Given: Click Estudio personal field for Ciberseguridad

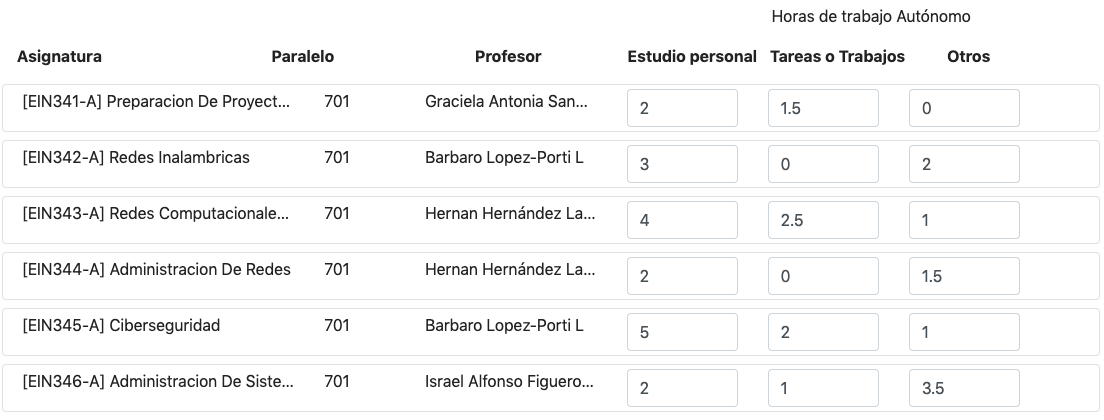Looking at the screenshot, I should pyautogui.click(x=682, y=332).
